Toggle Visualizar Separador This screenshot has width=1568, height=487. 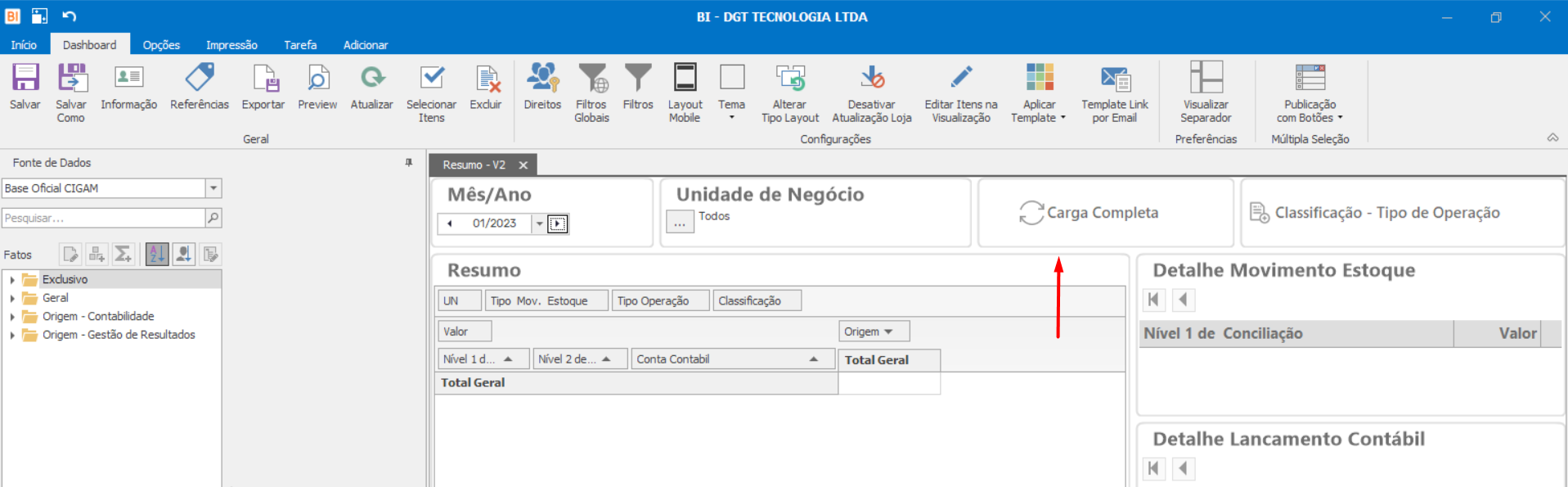(1206, 92)
